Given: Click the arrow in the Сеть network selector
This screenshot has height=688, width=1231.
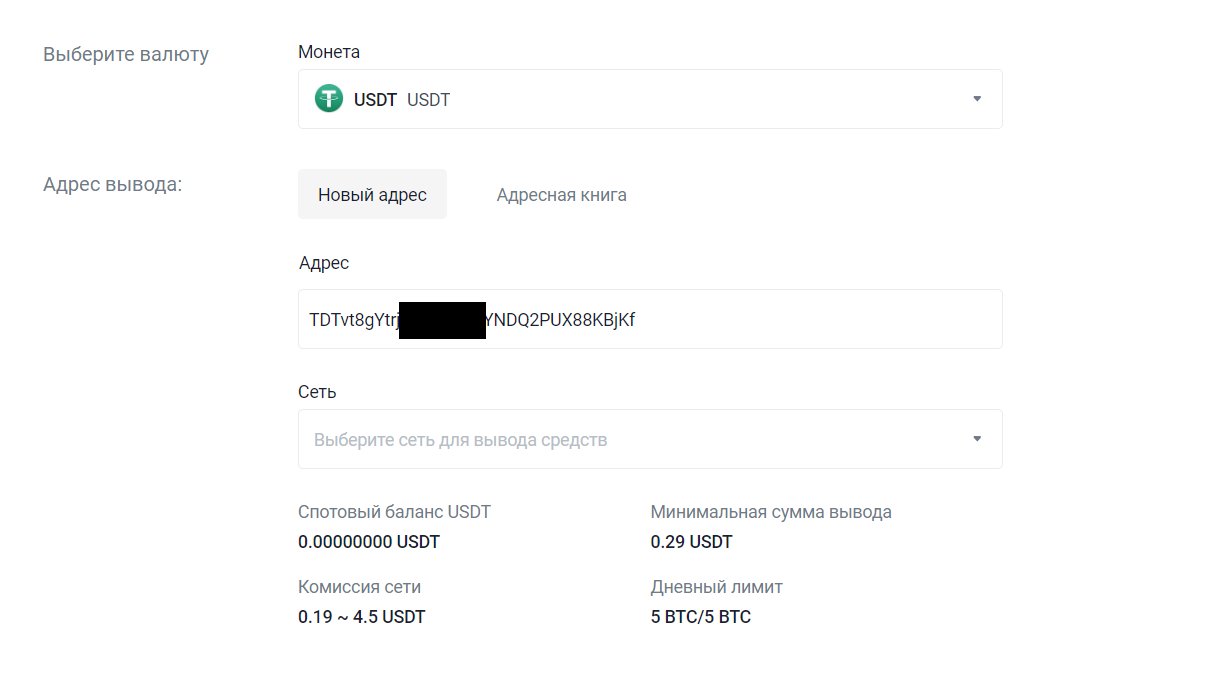Looking at the screenshot, I should [x=977, y=439].
